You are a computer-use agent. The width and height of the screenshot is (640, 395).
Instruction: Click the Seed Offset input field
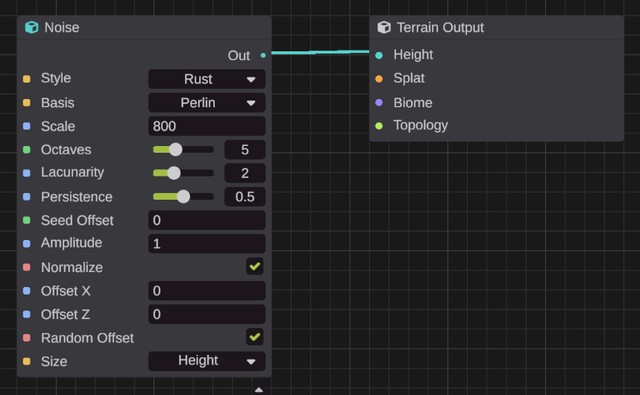click(207, 220)
